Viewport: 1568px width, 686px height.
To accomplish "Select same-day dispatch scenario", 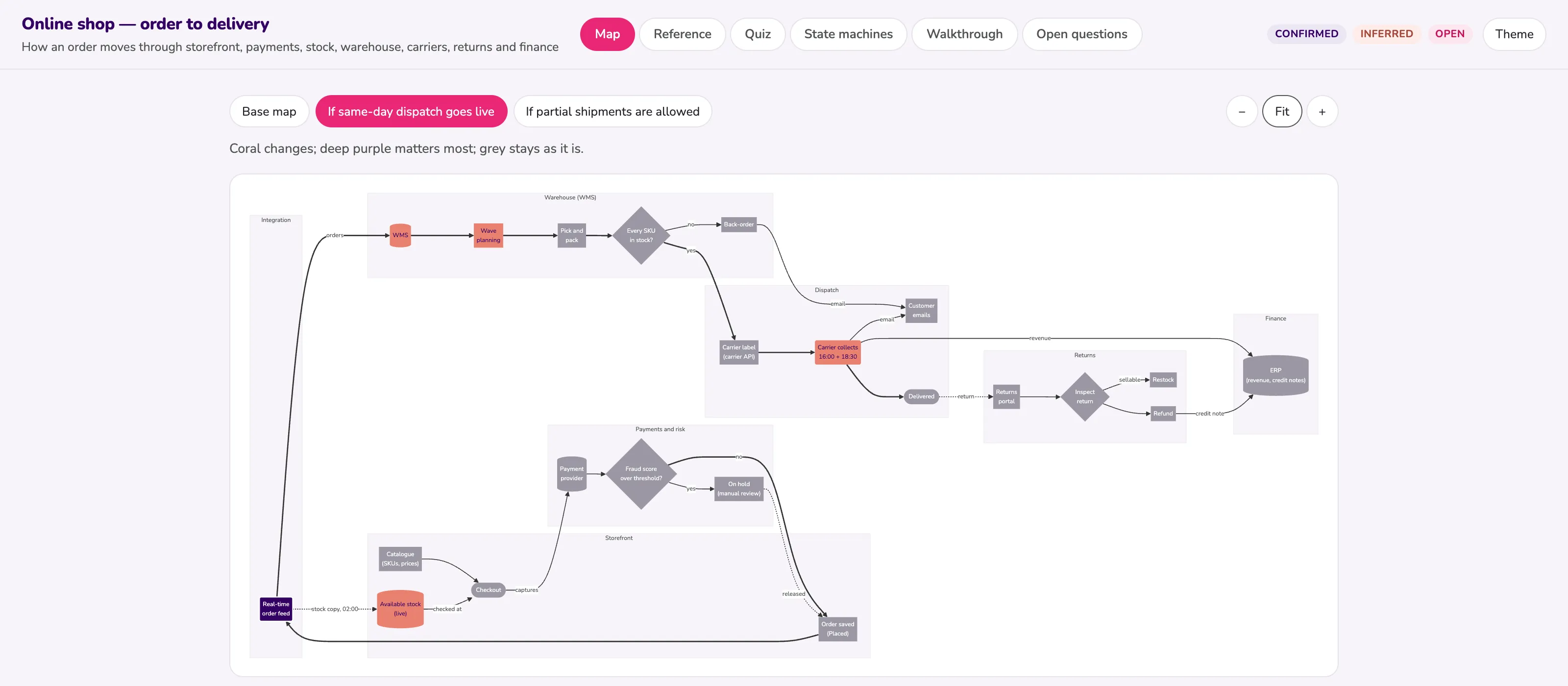I will [411, 111].
